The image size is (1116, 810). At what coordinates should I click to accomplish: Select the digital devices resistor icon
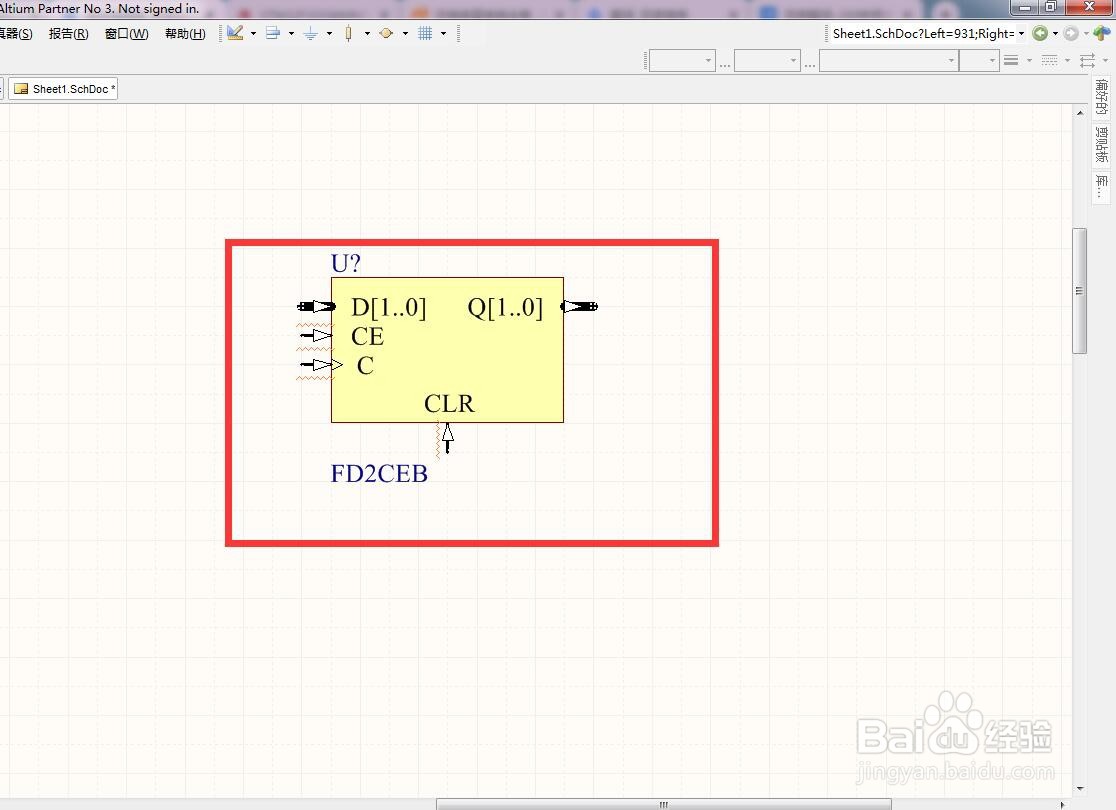348,33
